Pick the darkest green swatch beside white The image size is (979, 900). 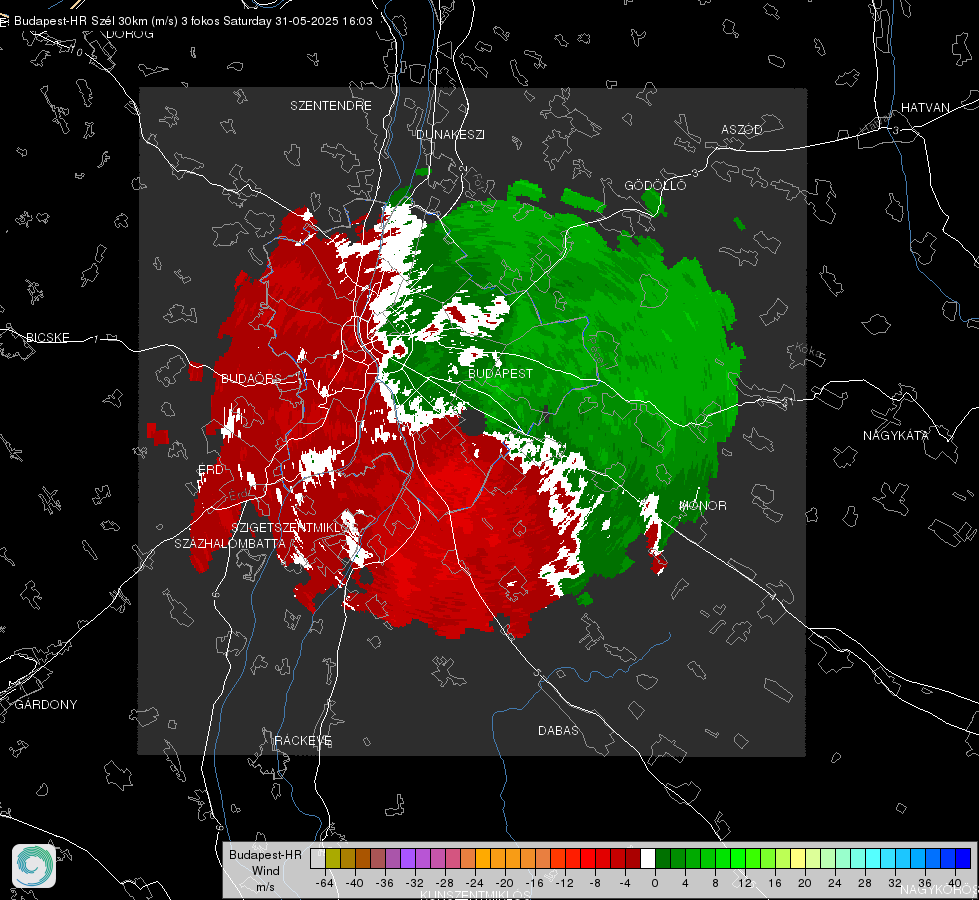pyautogui.click(x=663, y=858)
